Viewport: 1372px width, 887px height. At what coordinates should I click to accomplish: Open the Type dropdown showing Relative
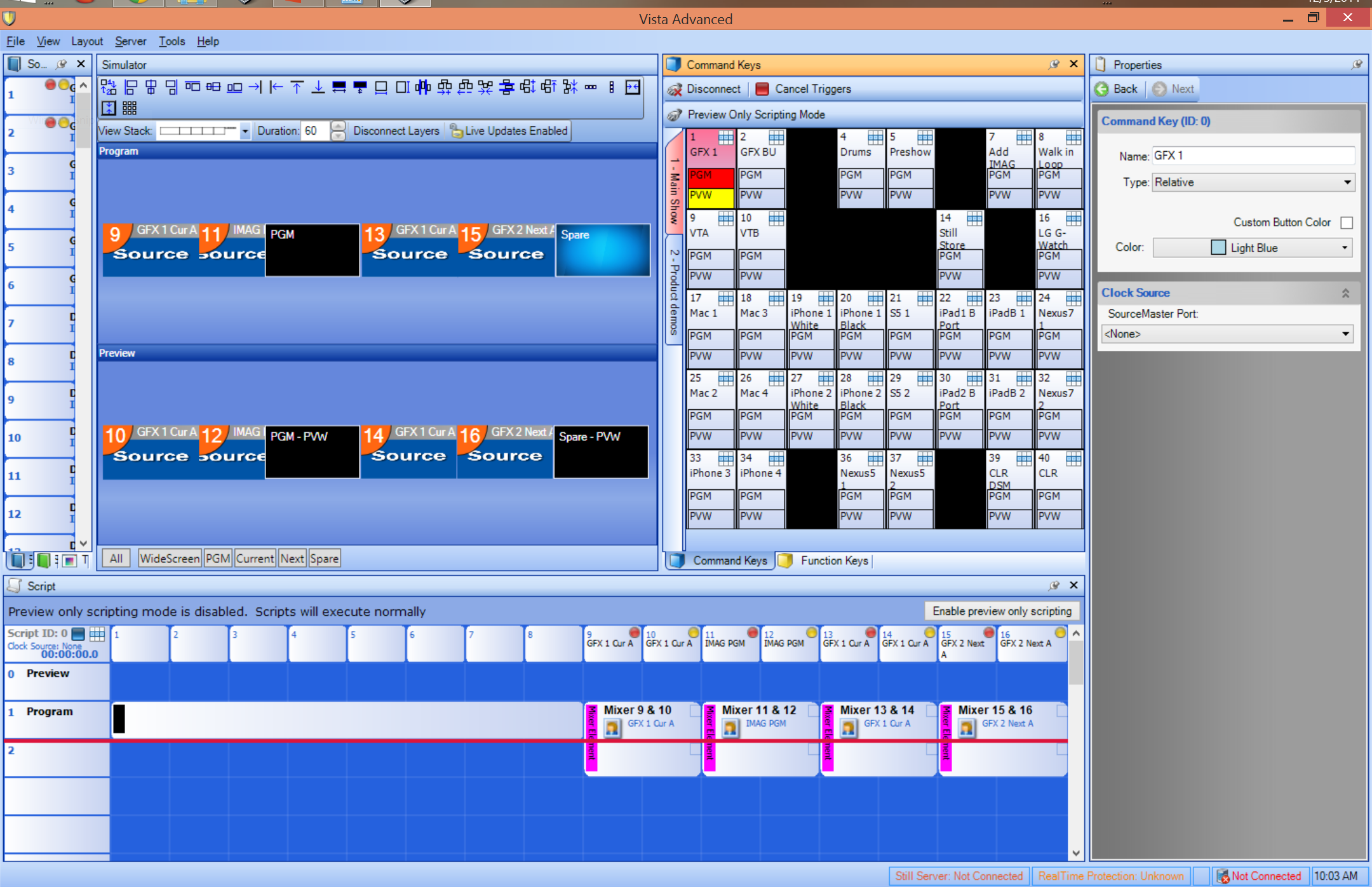pos(1347,182)
